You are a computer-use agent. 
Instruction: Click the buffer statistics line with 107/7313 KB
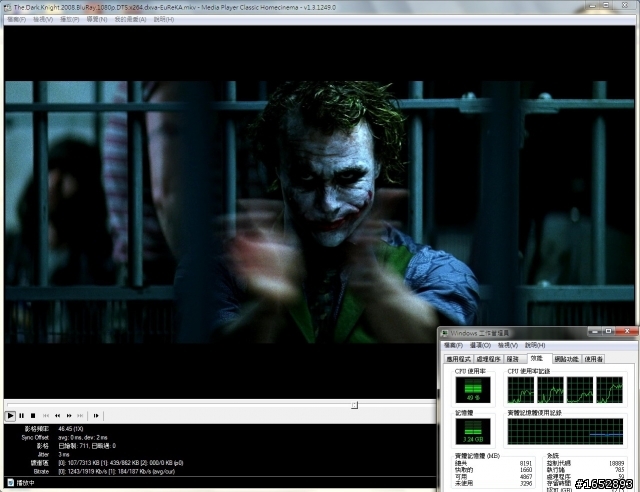tap(107, 463)
